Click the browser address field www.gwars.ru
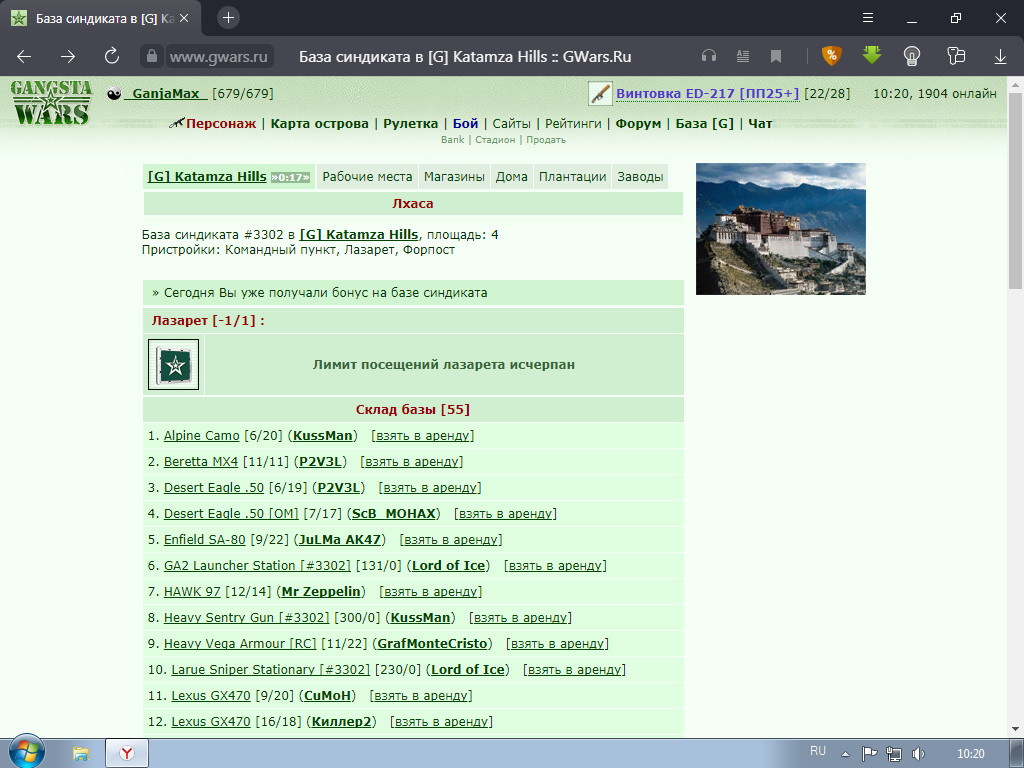The image size is (1024, 768). click(x=219, y=57)
